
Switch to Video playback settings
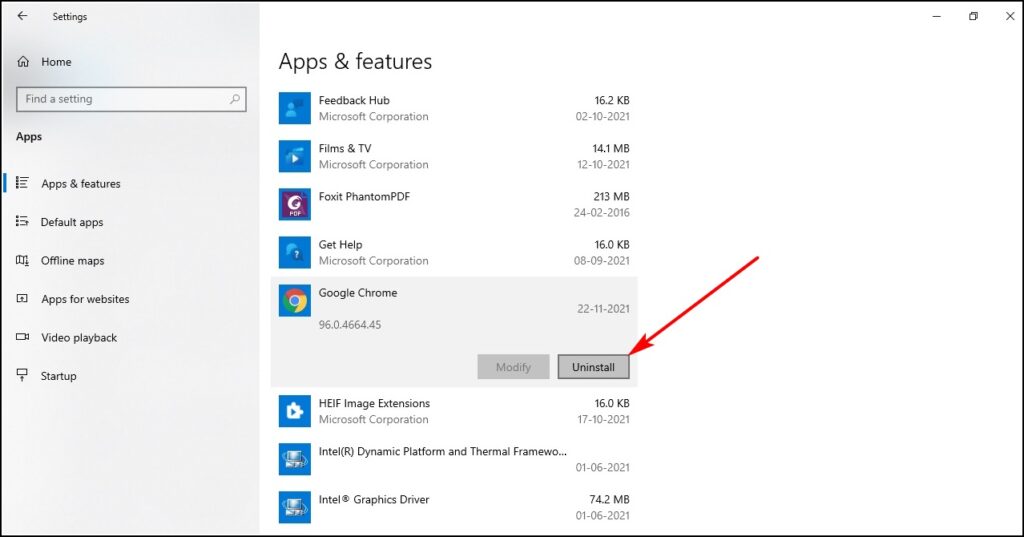tap(79, 338)
